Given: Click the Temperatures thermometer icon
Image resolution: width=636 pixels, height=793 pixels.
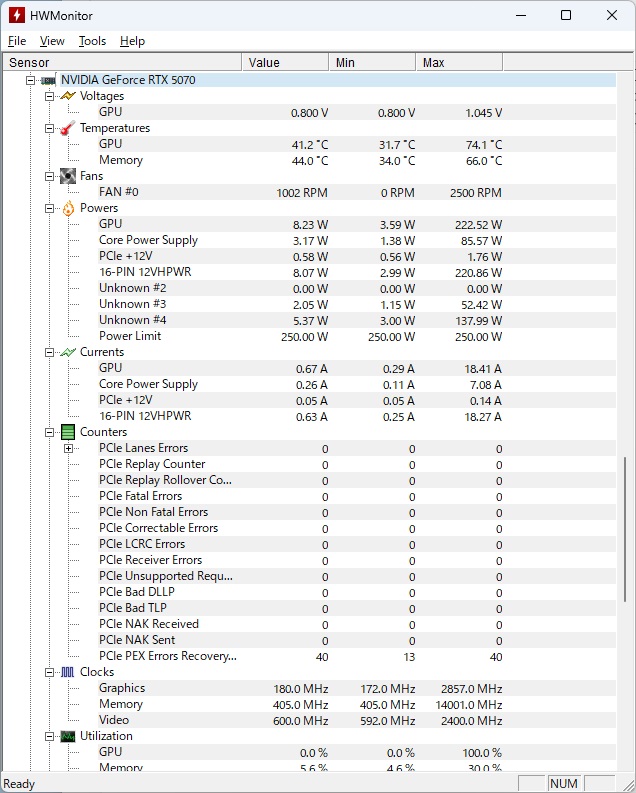Looking at the screenshot, I should click(68, 127).
